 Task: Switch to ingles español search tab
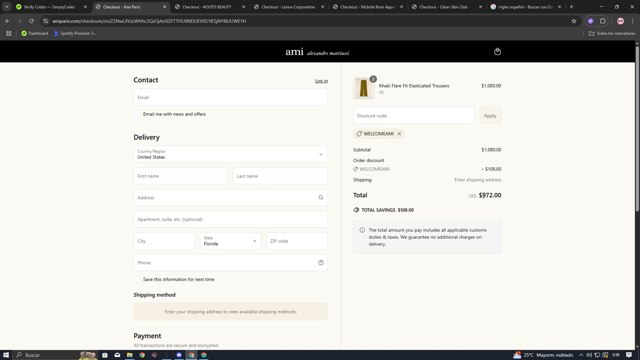526,7
